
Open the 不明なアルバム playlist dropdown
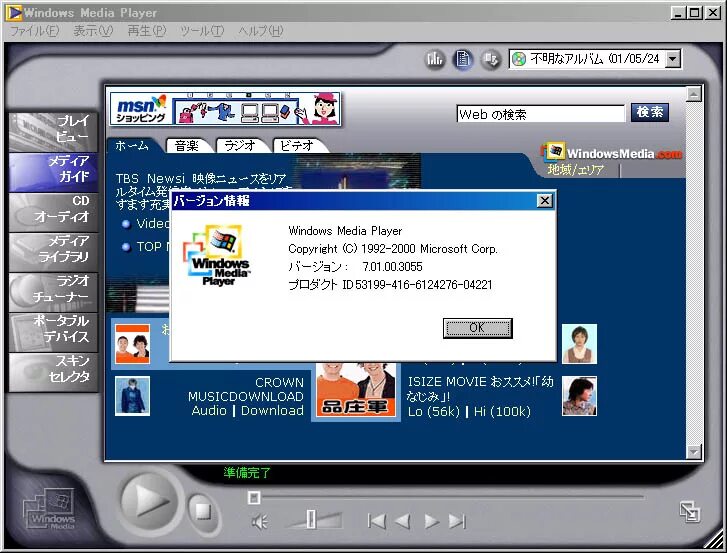(x=673, y=59)
